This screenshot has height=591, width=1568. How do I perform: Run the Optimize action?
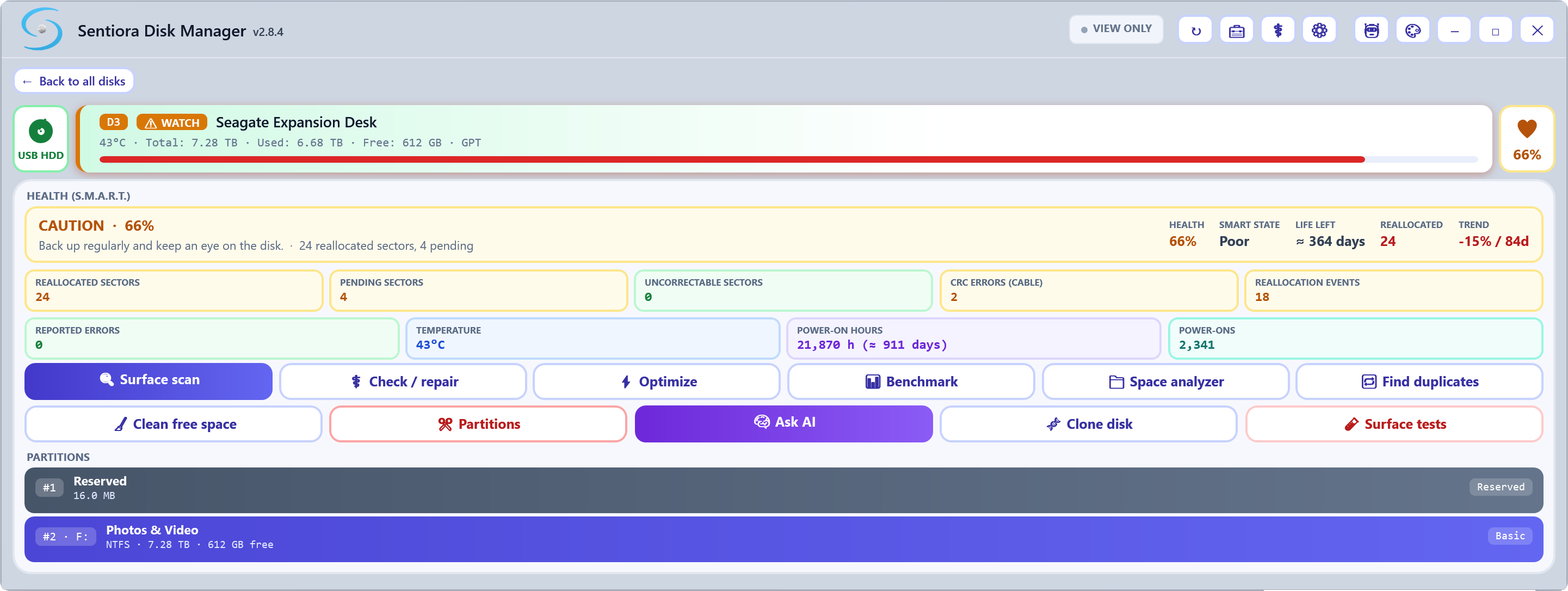pyautogui.click(x=656, y=381)
